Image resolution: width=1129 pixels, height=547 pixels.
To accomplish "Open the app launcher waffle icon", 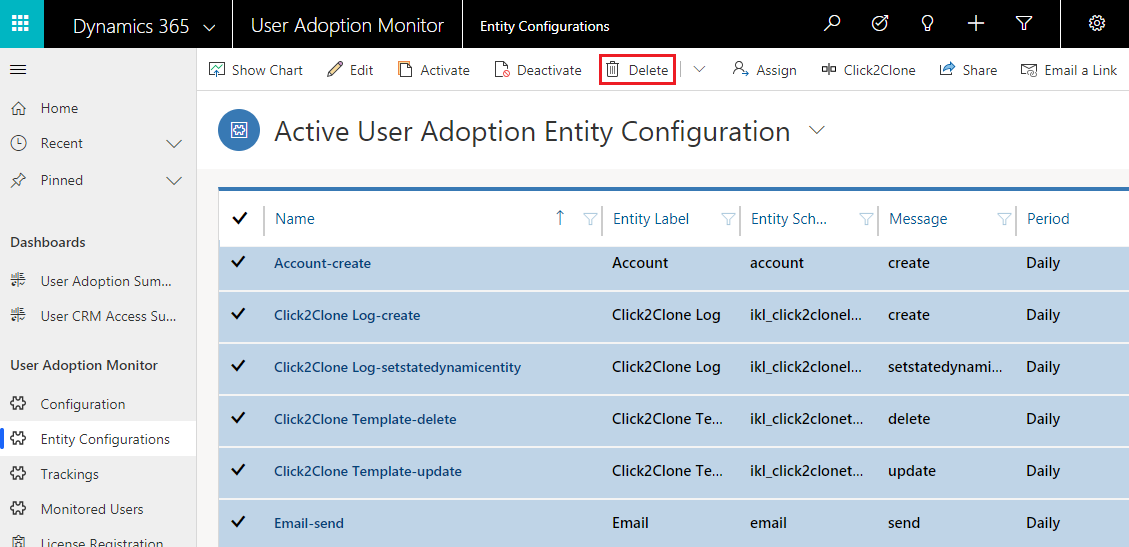I will click(21, 24).
